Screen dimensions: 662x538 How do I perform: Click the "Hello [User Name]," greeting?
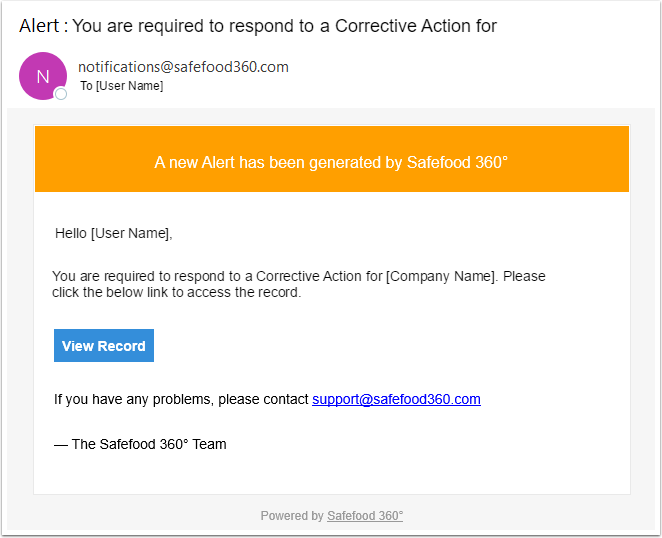click(114, 234)
